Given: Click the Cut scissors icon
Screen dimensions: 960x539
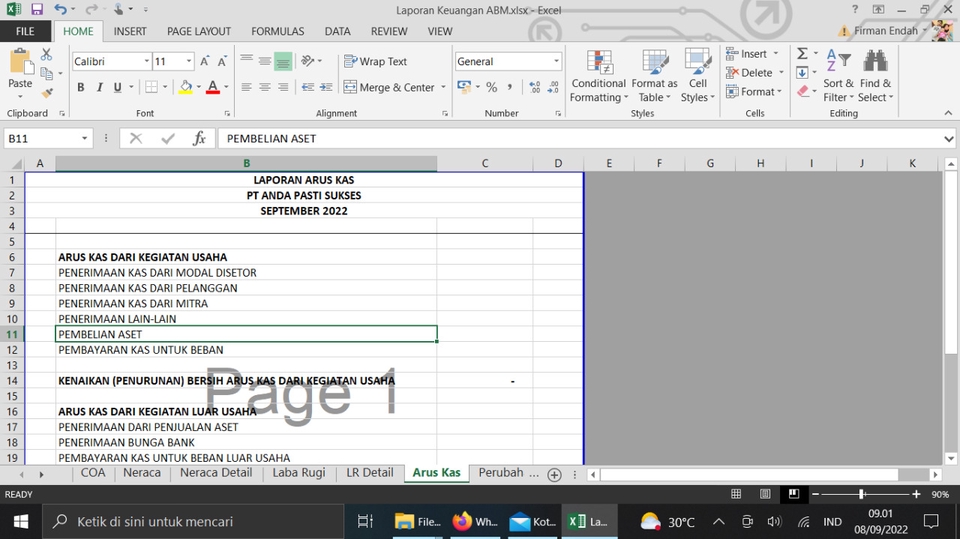Looking at the screenshot, I should click(47, 55).
